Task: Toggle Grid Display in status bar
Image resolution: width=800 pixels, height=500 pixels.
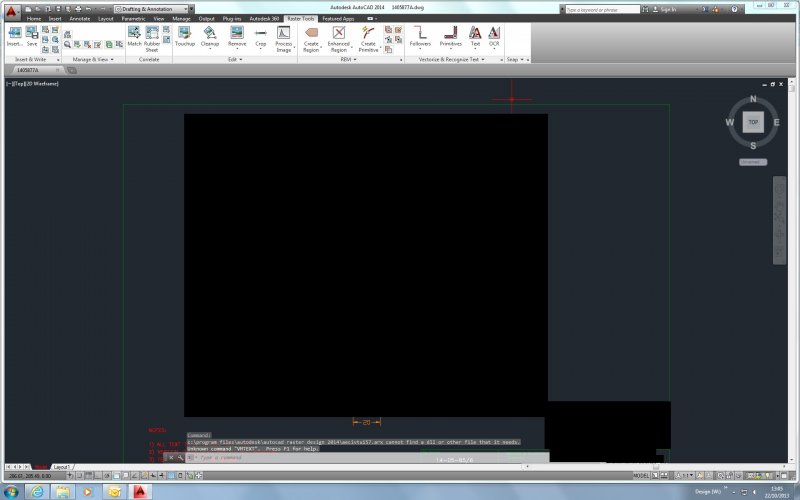Action: tap(88, 476)
